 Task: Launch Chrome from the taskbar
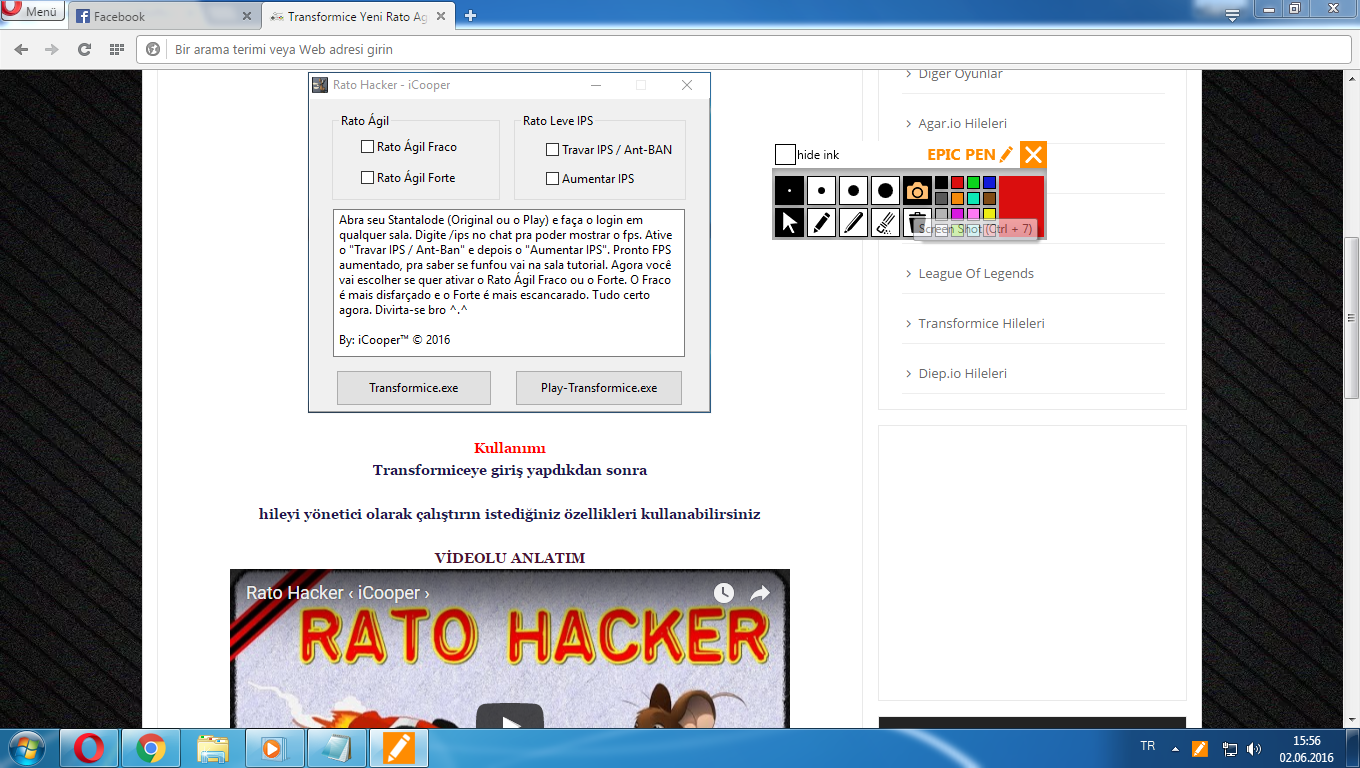click(151, 748)
